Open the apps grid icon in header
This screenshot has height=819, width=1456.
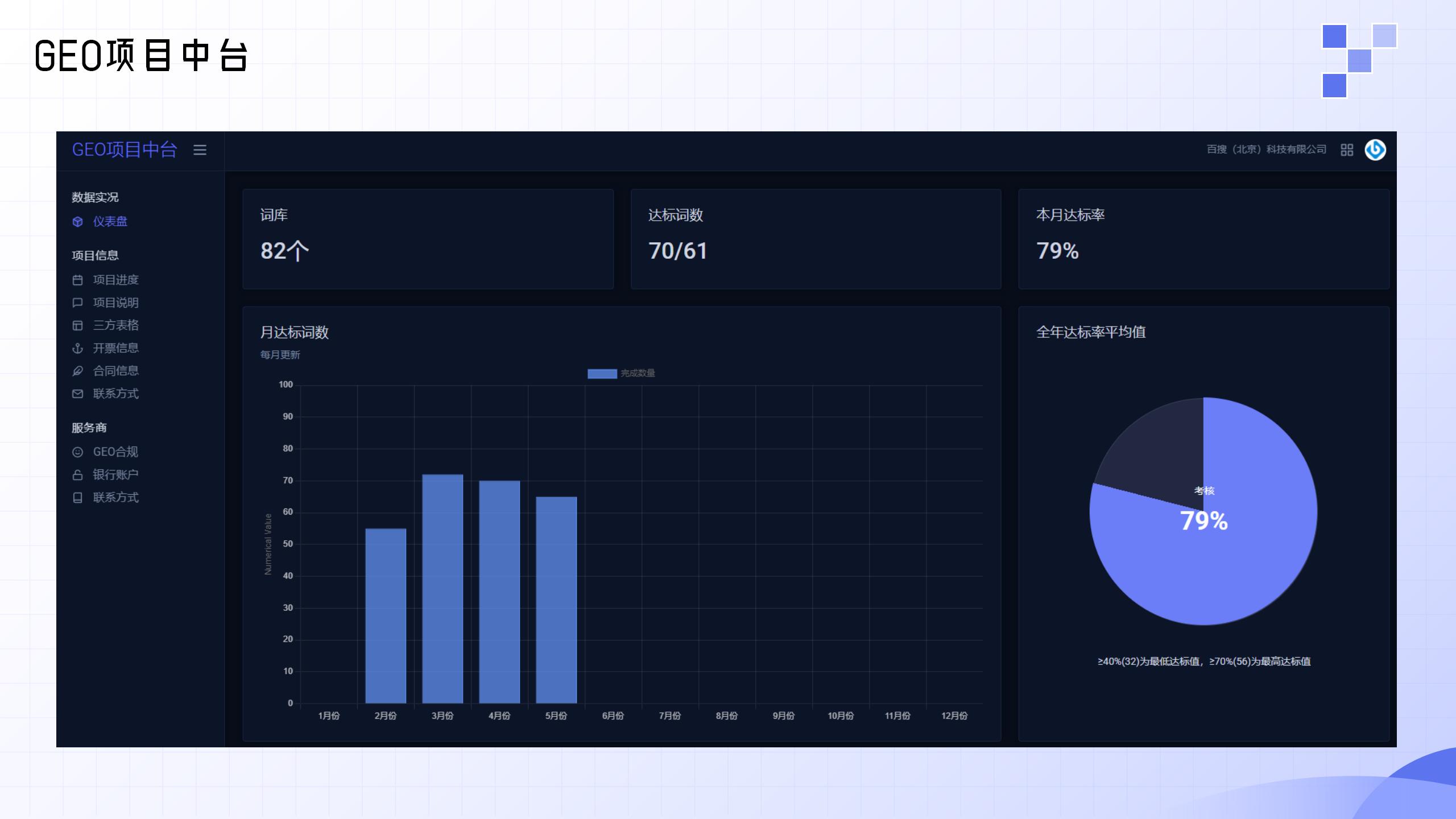pos(1347,150)
